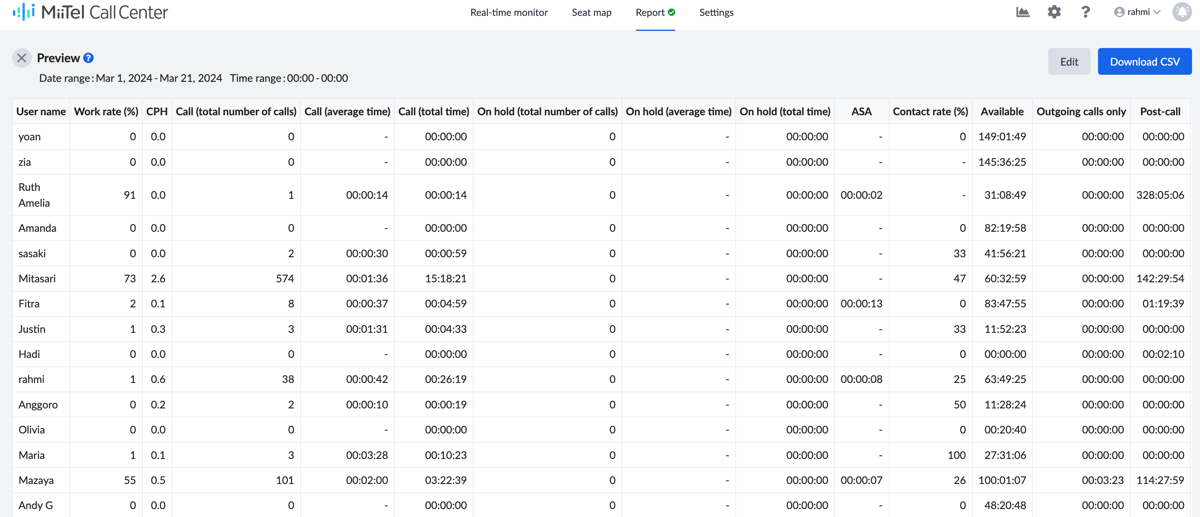Switch to the Seat map tab

coord(592,13)
